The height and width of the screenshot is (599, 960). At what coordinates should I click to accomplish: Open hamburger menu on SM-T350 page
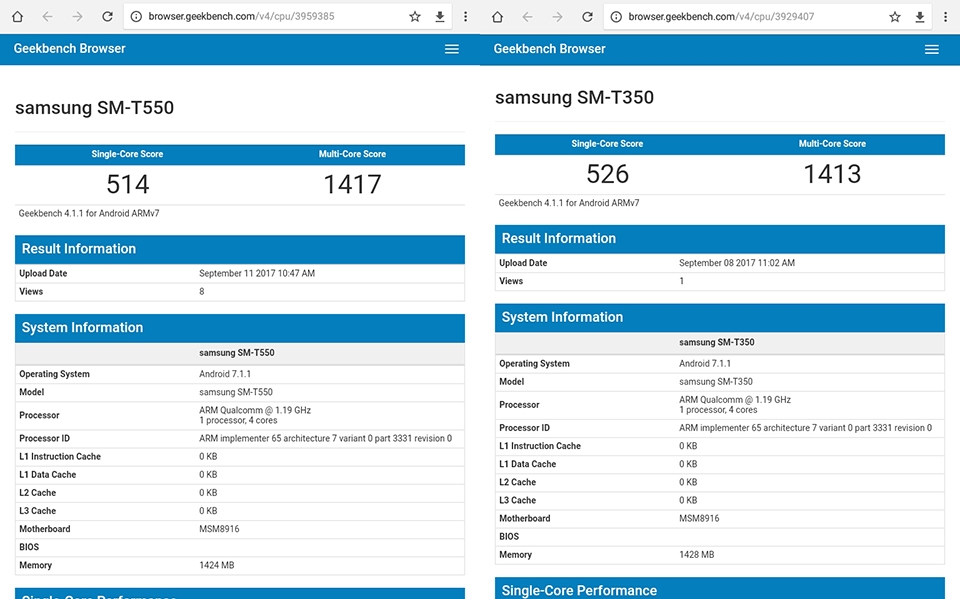click(932, 49)
